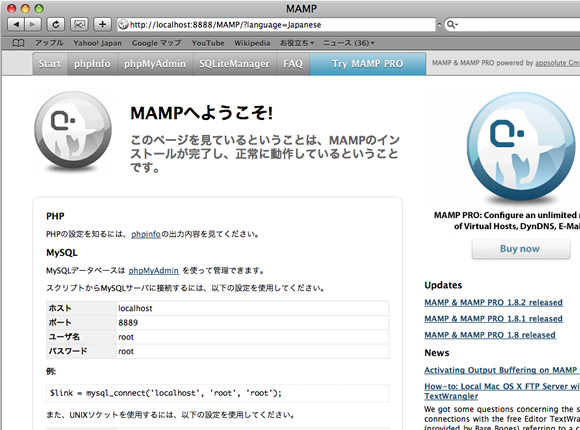
Task: Click the blue MAMP PRO elephant logo
Action: [521, 147]
